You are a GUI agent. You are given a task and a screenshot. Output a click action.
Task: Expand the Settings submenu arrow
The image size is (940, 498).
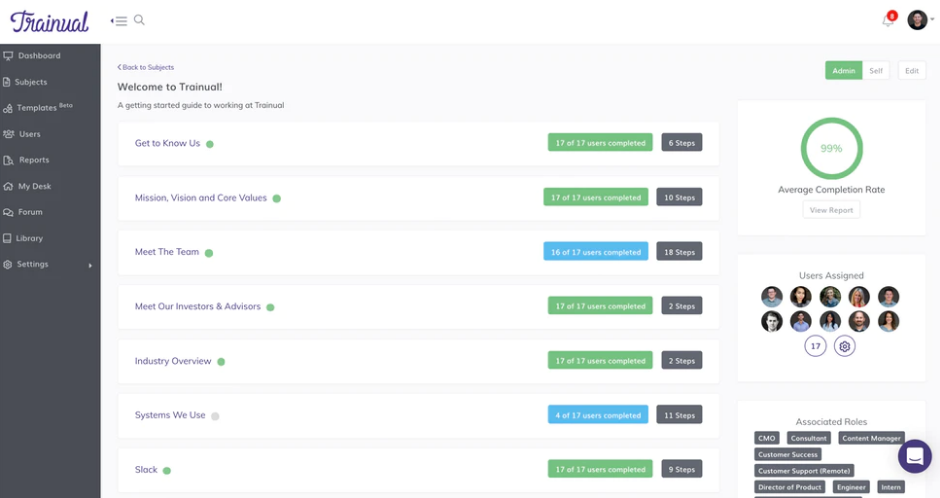91,265
